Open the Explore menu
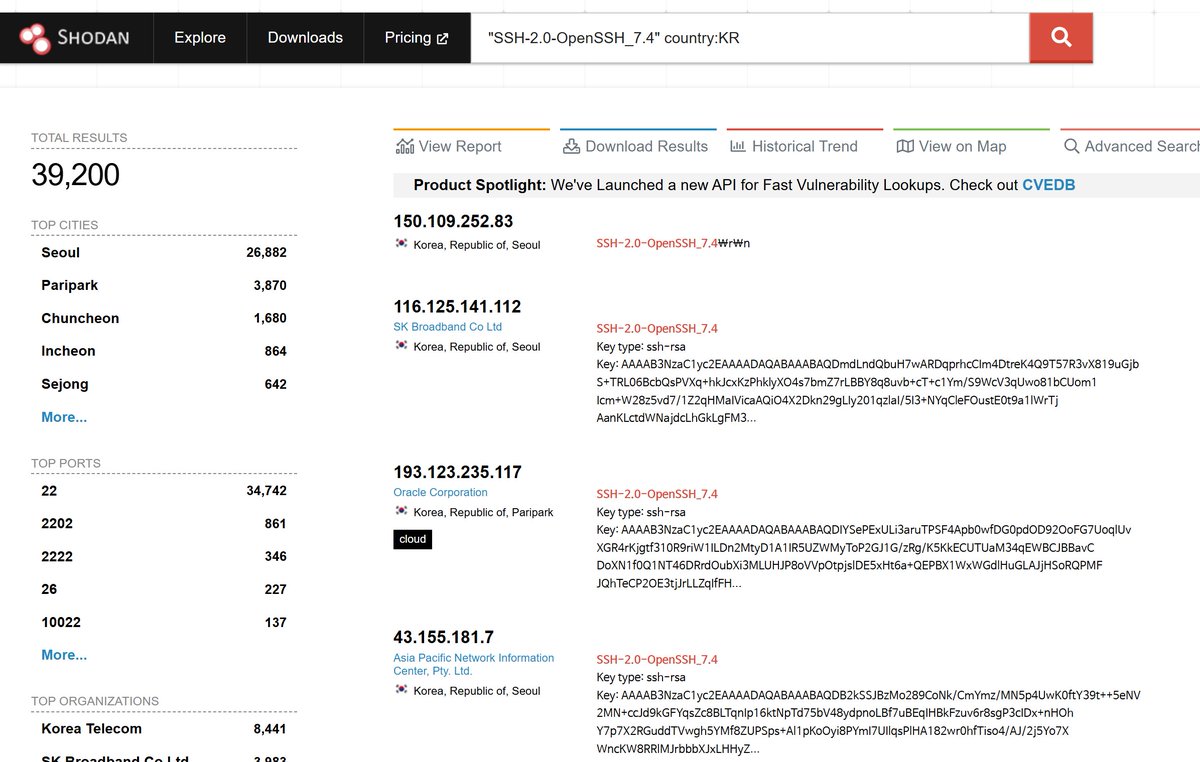 200,38
